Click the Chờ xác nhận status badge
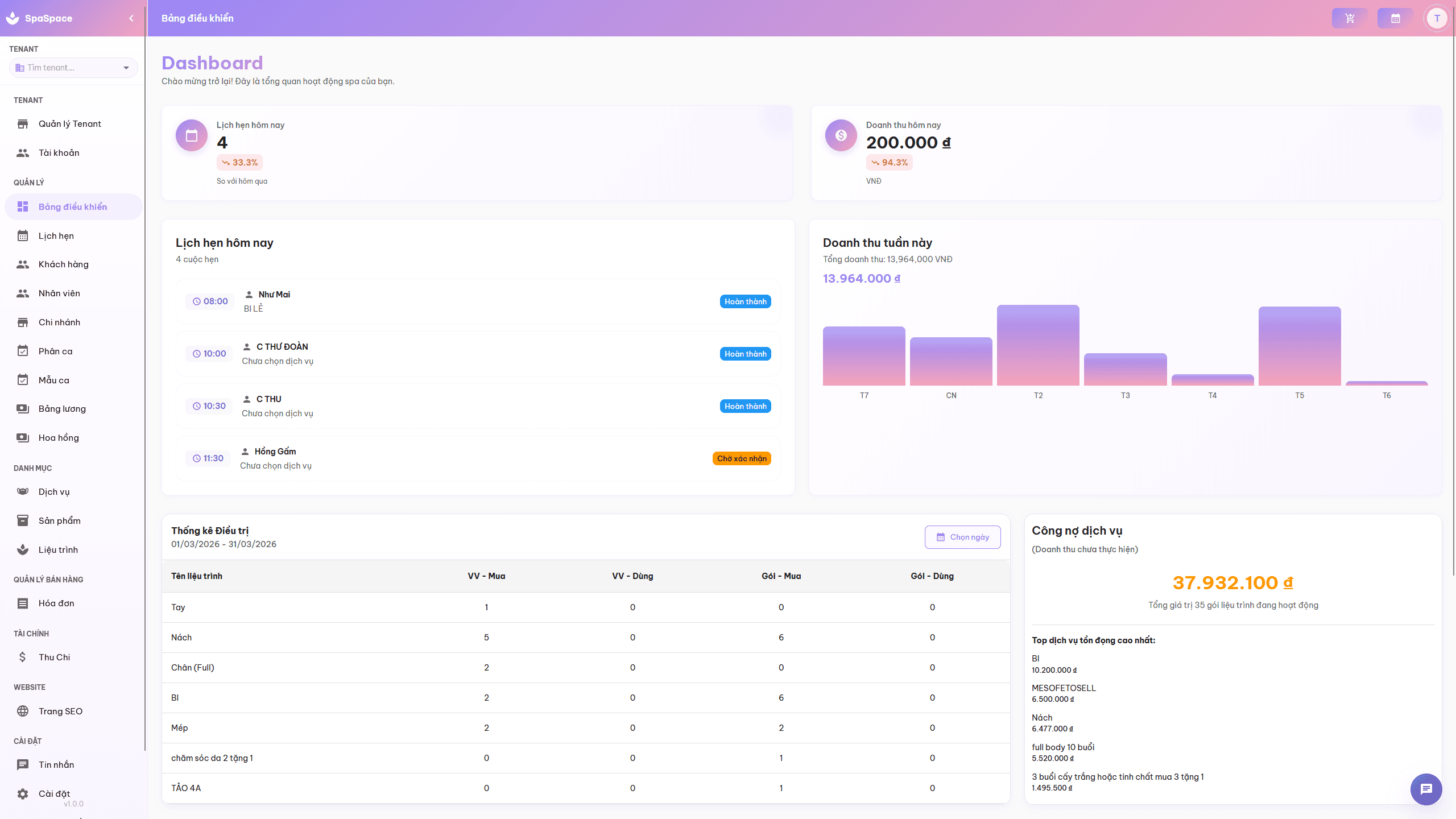1456x819 pixels. [741, 458]
